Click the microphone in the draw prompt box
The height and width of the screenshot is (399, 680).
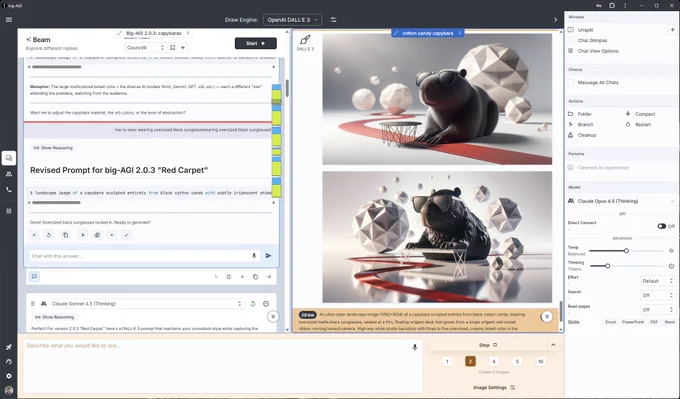[415, 347]
